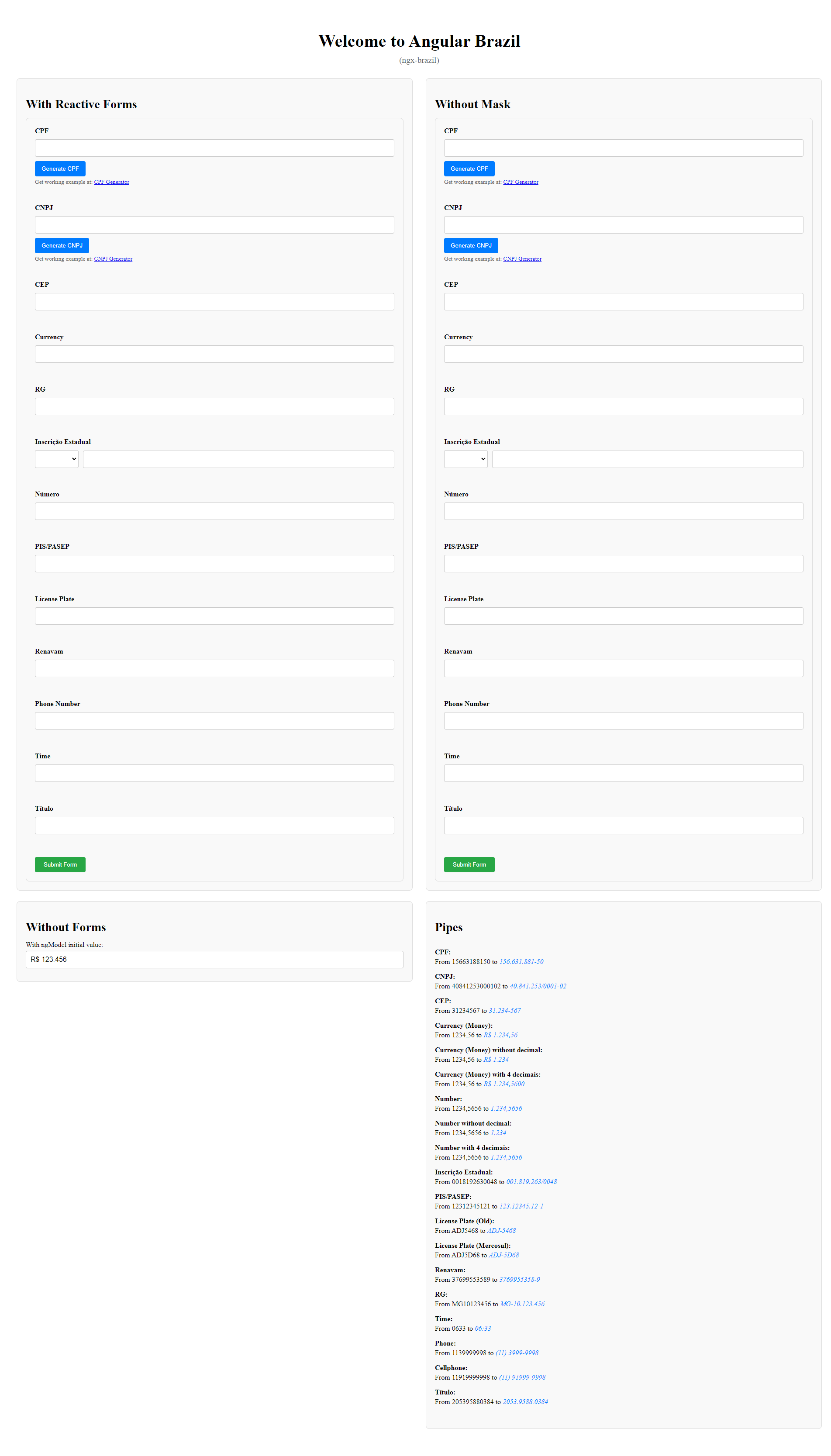Screen dimensions: 831x1456
Task: Open the Inscrição Estadual state dropdown in Reactive Forms
Action: [56, 459]
